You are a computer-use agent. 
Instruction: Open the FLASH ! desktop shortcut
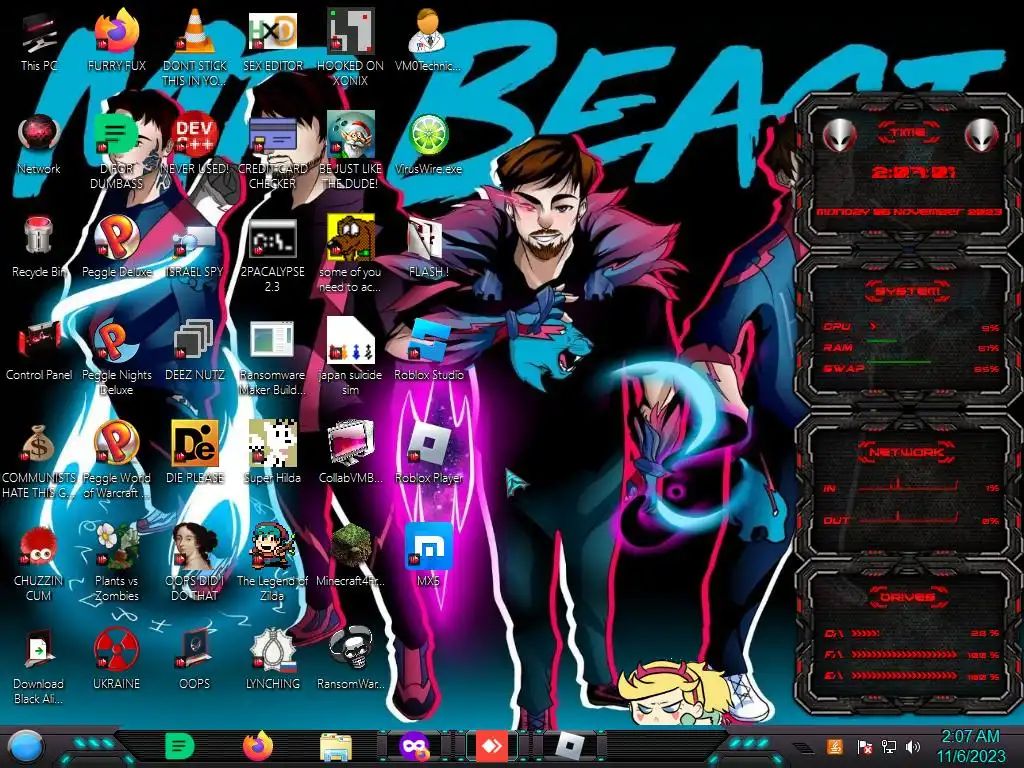click(x=426, y=238)
